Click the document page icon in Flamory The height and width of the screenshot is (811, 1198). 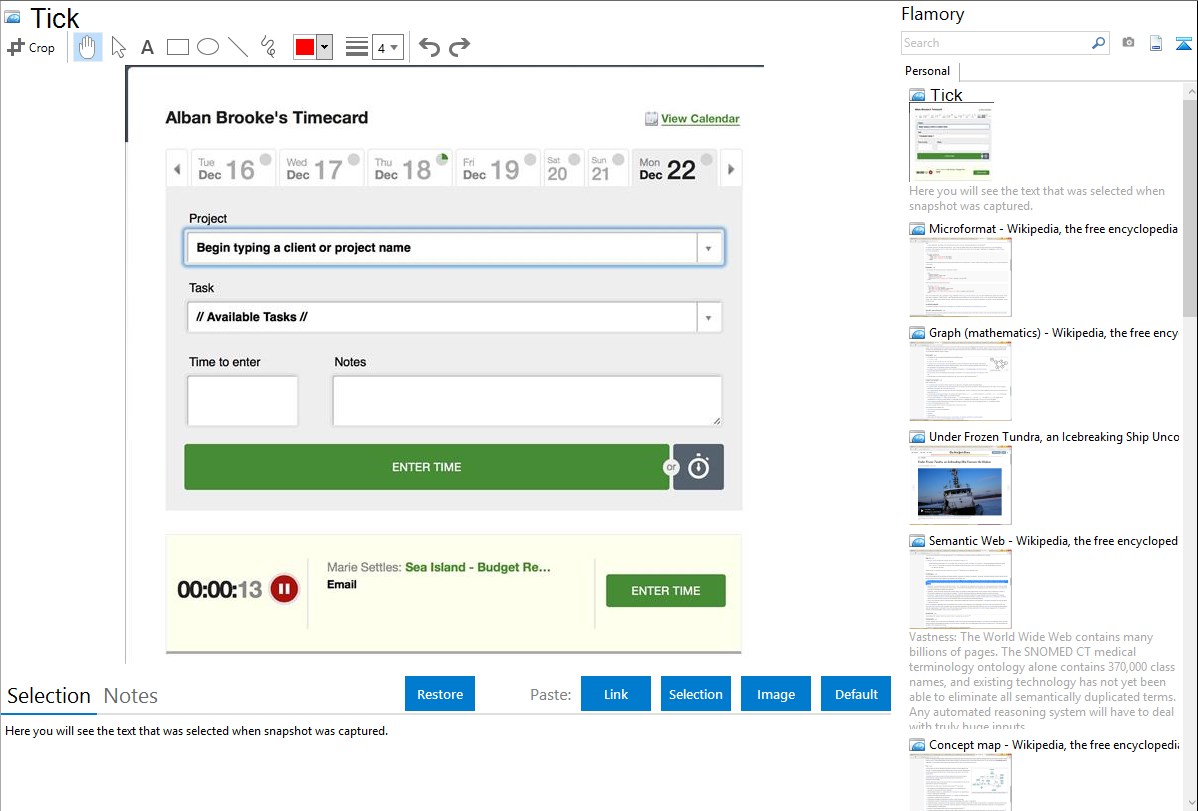[x=1156, y=43]
